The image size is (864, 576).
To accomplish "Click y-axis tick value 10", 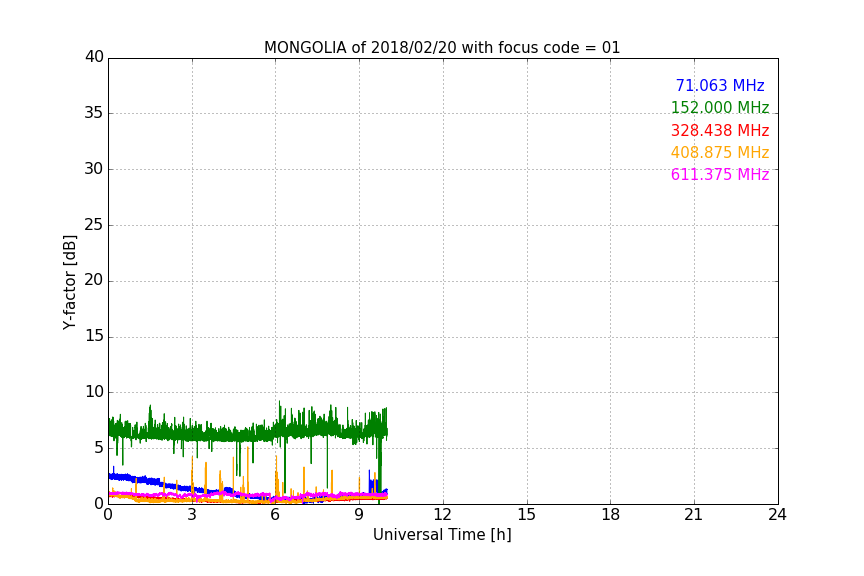I will 94,392.
